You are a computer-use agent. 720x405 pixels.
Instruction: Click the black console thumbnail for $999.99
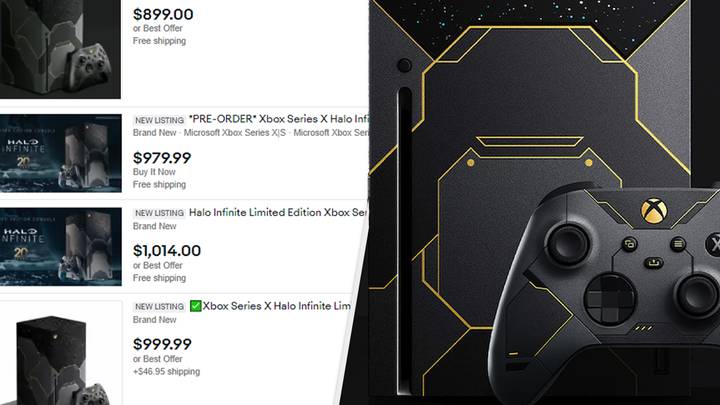62,354
